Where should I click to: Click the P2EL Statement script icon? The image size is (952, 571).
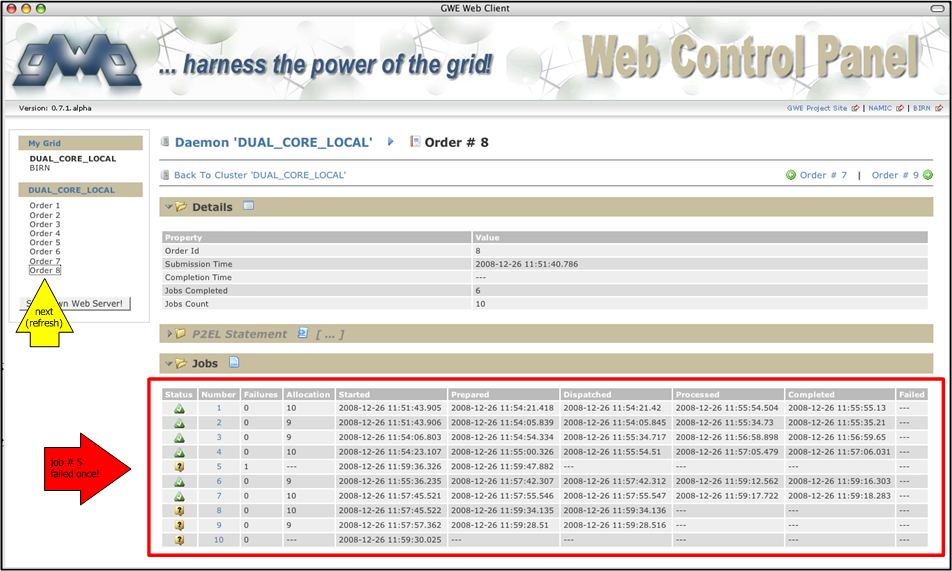(x=302, y=333)
